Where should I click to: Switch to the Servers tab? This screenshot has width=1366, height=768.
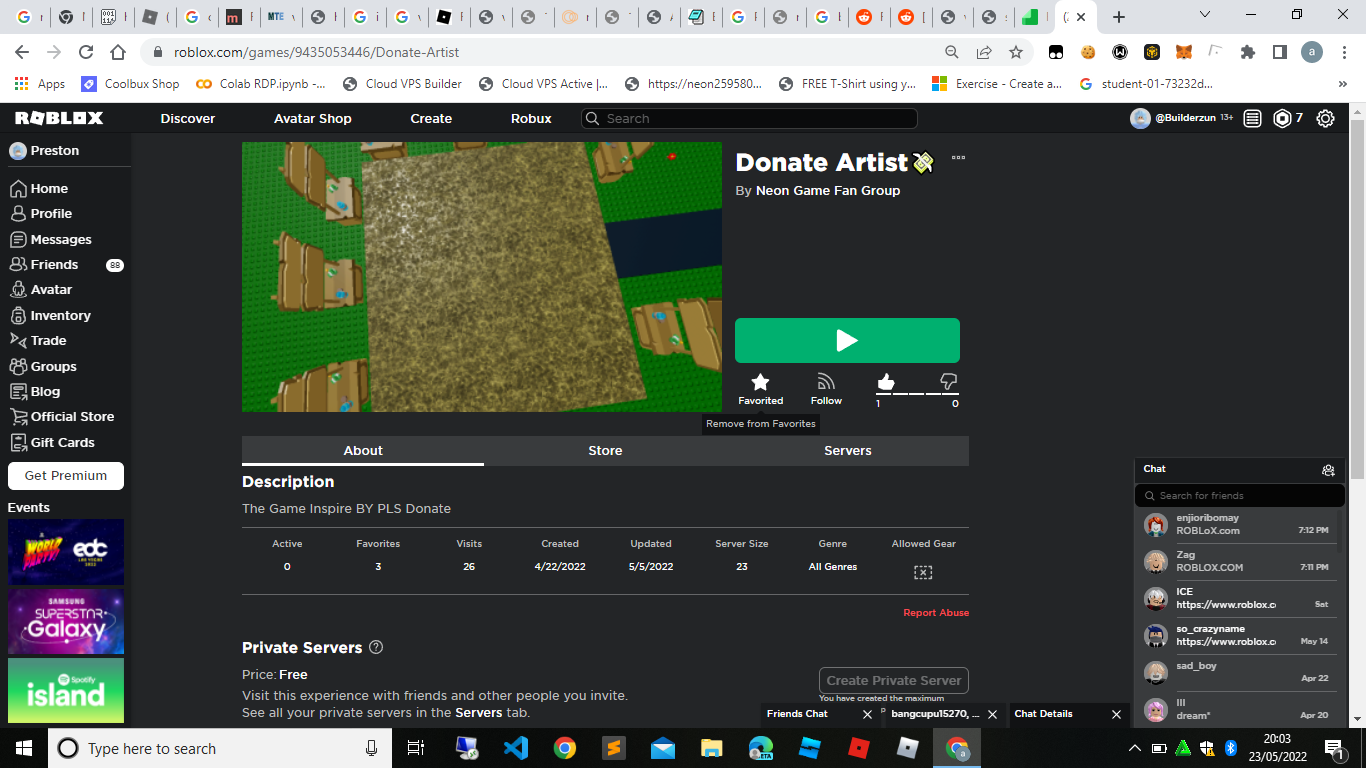click(x=848, y=451)
